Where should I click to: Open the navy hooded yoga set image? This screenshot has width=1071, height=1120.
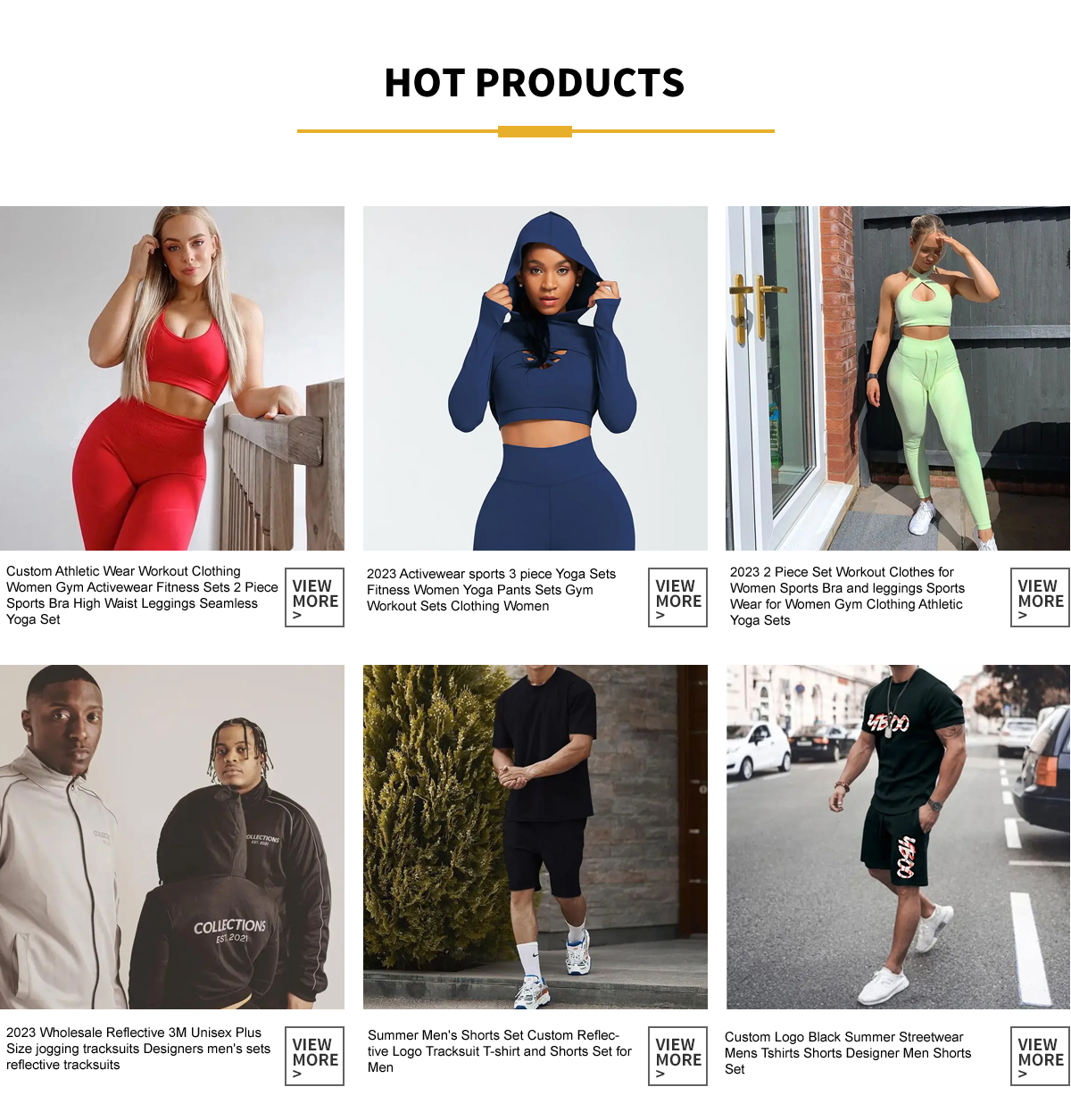point(535,378)
